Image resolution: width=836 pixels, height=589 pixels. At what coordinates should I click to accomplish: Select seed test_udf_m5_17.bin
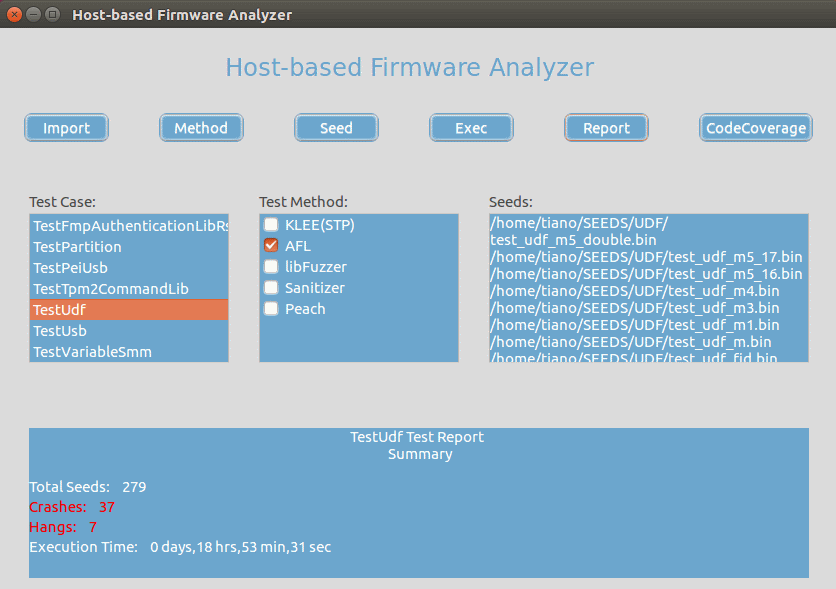tap(646, 257)
